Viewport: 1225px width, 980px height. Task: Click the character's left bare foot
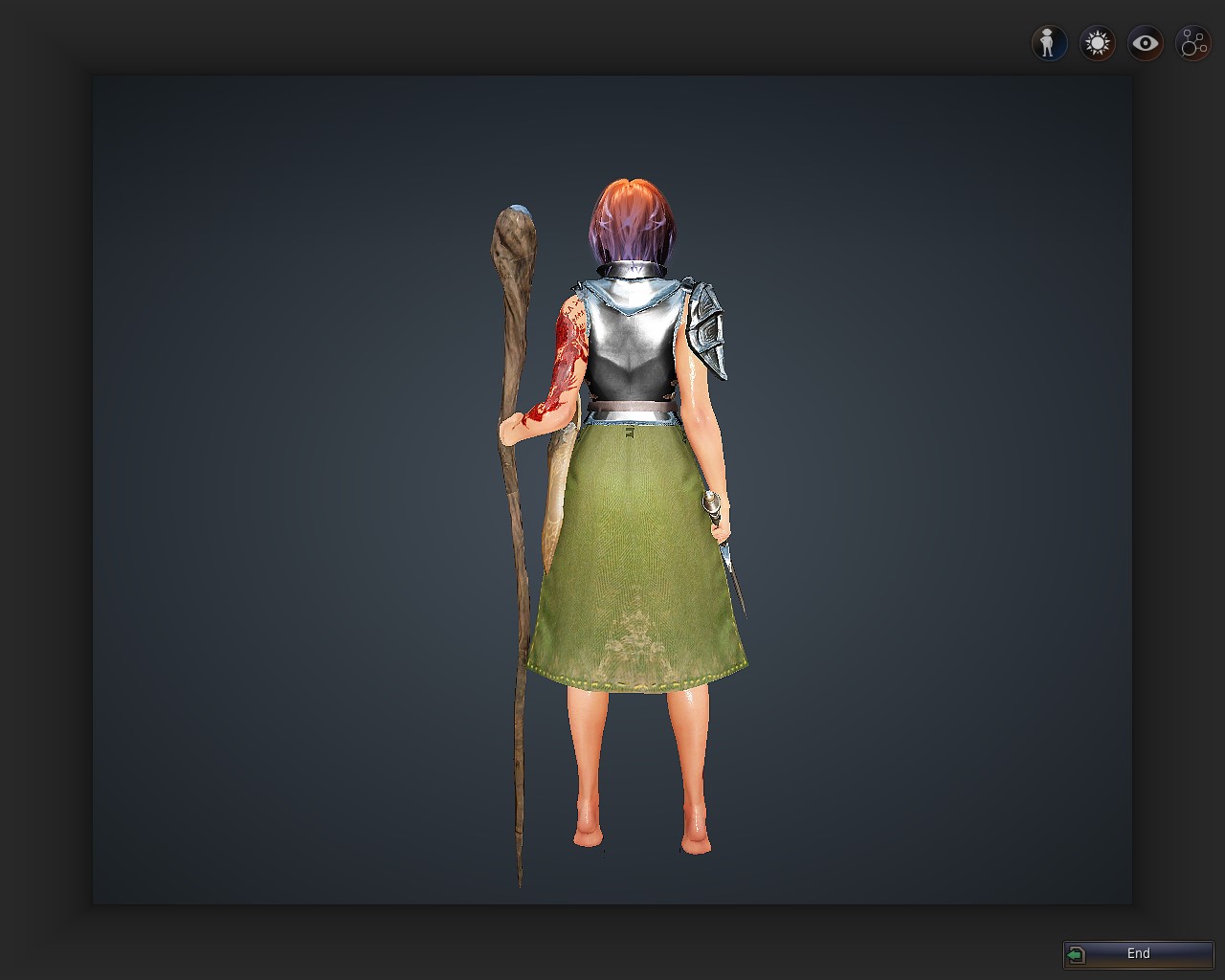tap(590, 835)
